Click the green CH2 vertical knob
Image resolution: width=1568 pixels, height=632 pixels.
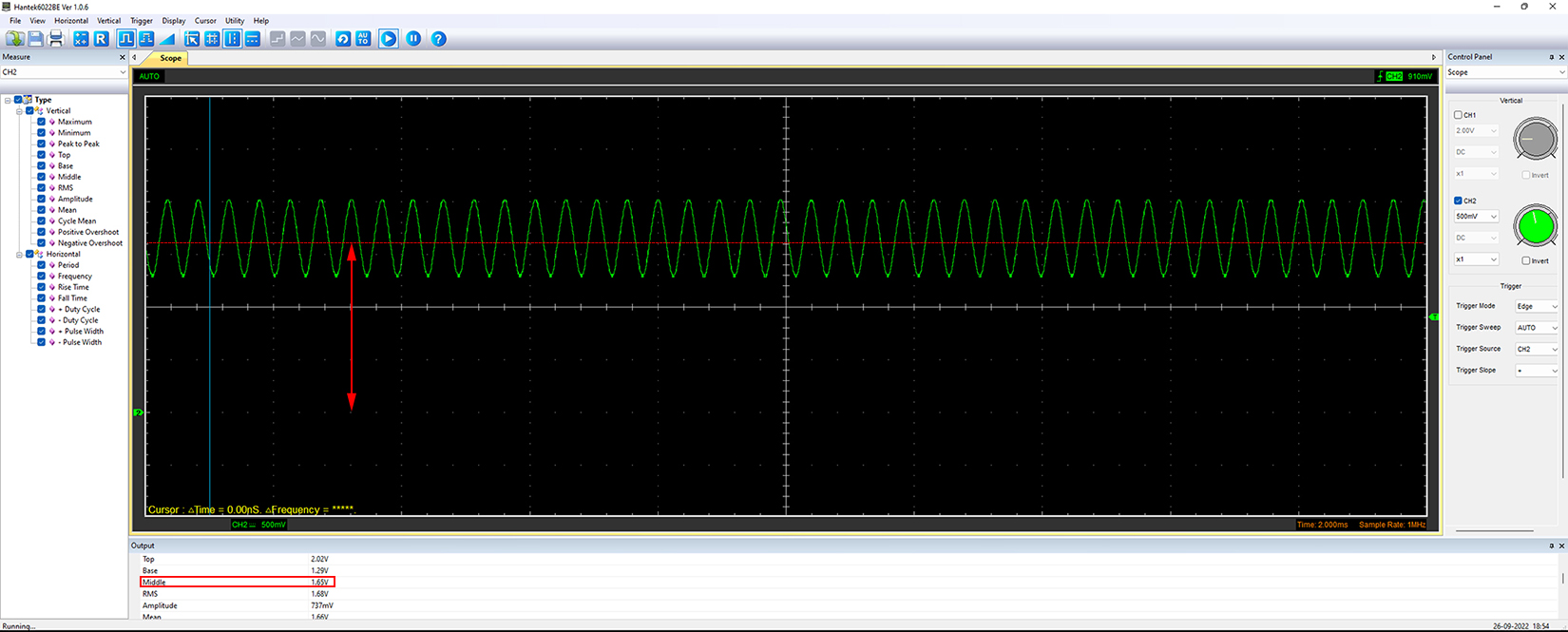click(1536, 226)
